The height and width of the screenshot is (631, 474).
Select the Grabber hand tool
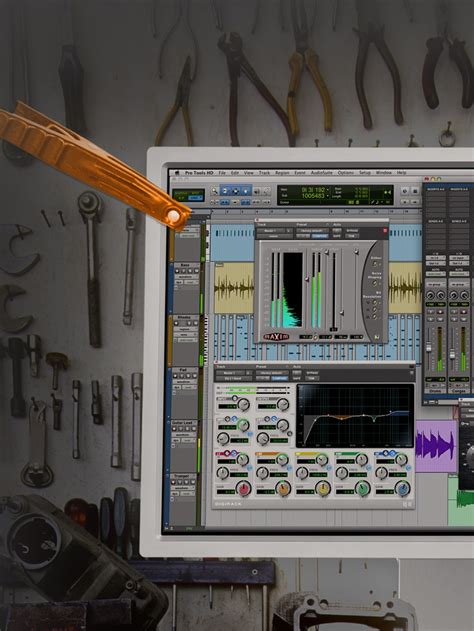tap(246, 191)
